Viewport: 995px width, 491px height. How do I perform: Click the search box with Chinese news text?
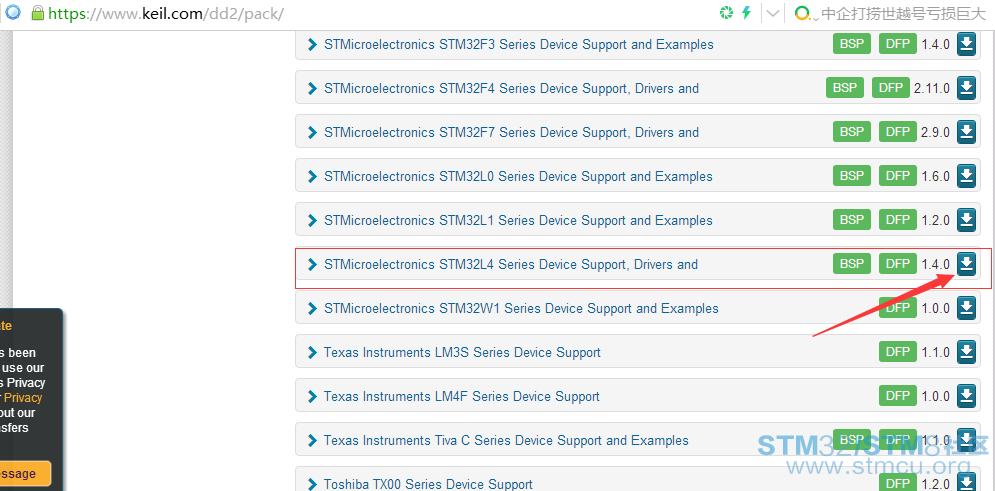[903, 13]
